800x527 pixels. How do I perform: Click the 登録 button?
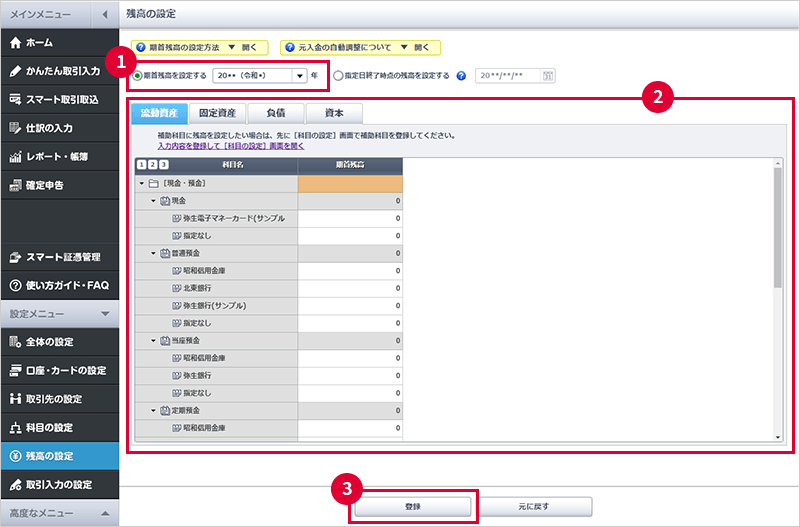coord(413,507)
